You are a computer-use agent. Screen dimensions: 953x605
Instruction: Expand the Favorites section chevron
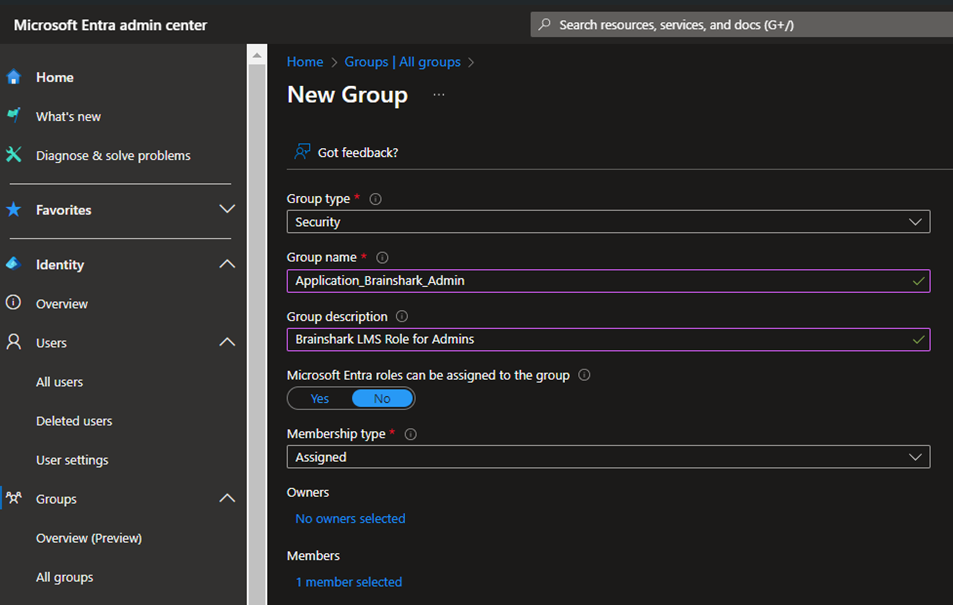(x=227, y=209)
